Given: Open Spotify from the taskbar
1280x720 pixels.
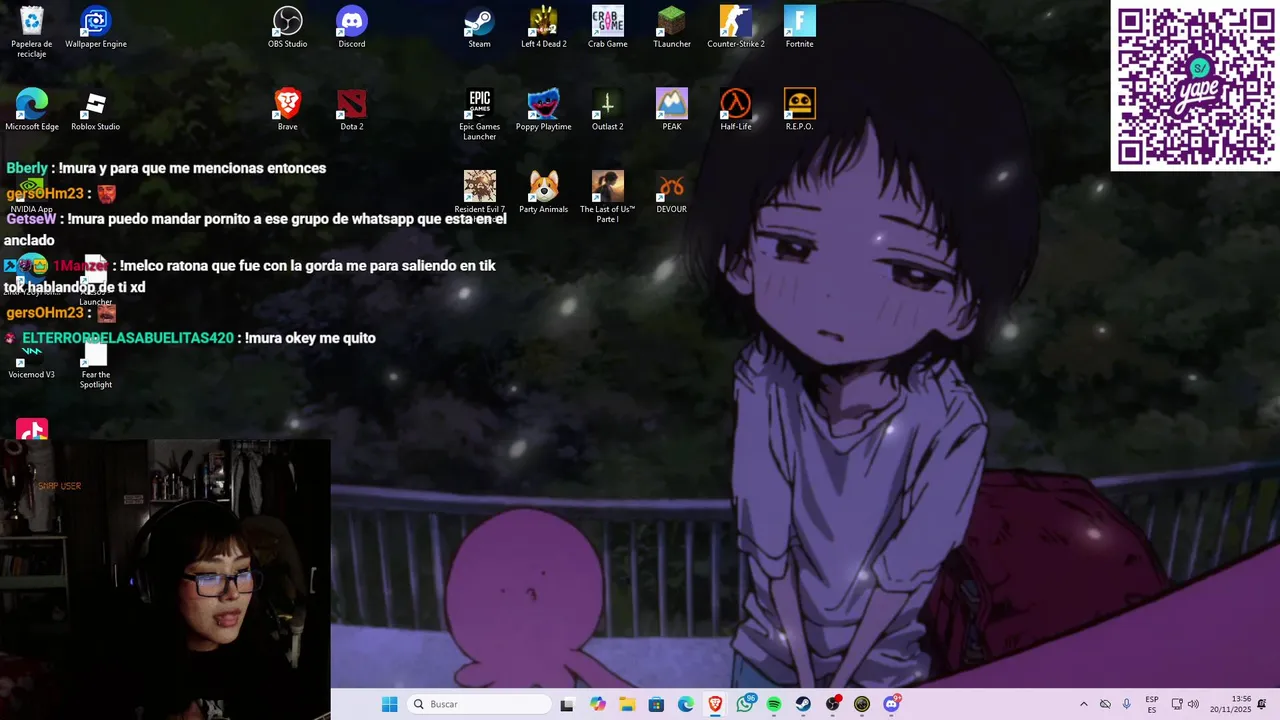Looking at the screenshot, I should coord(774,704).
